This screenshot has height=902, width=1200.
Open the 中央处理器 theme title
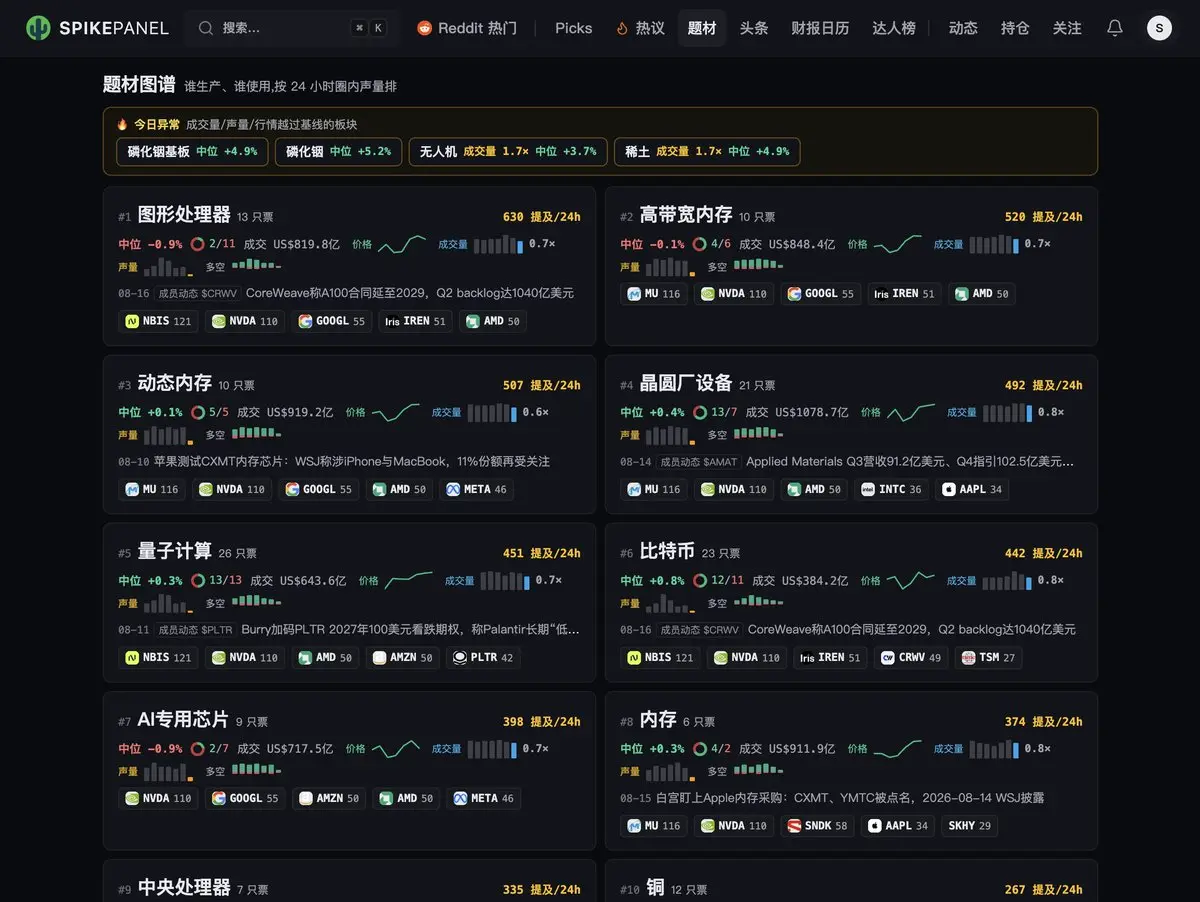(x=184, y=888)
